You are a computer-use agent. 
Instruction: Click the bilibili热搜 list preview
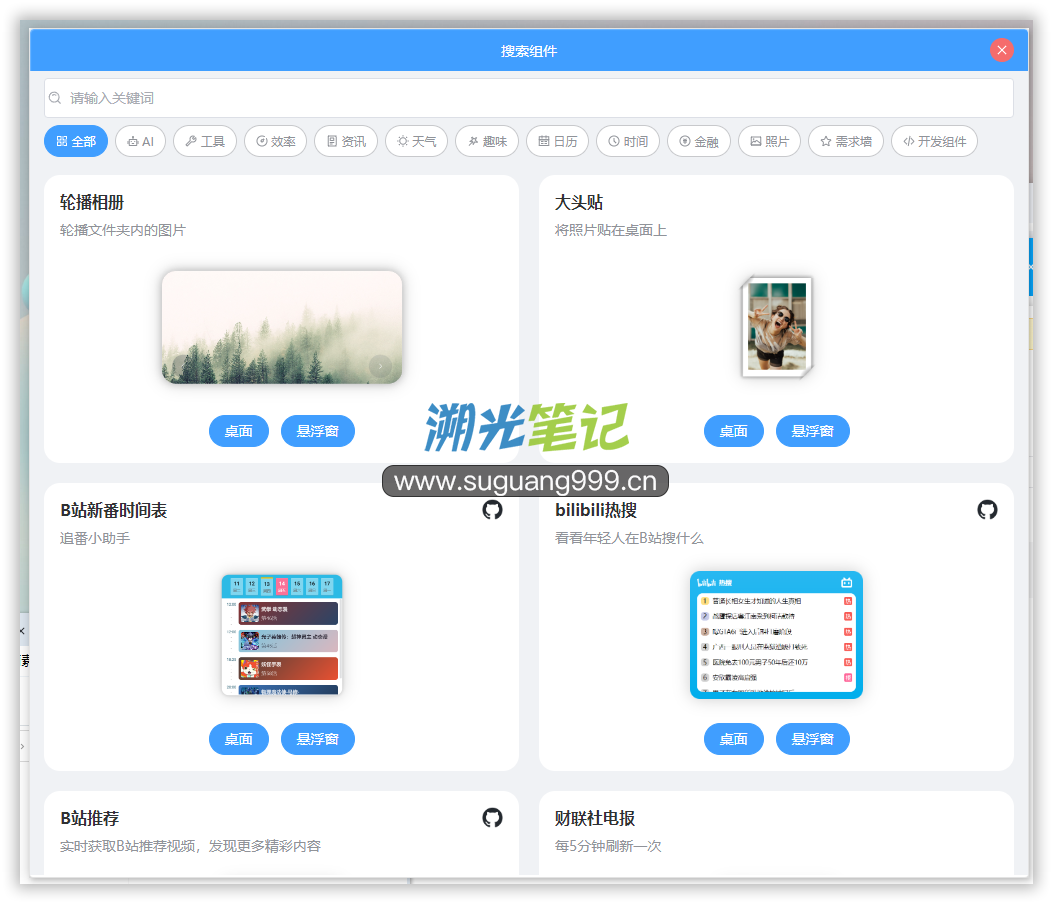point(776,635)
